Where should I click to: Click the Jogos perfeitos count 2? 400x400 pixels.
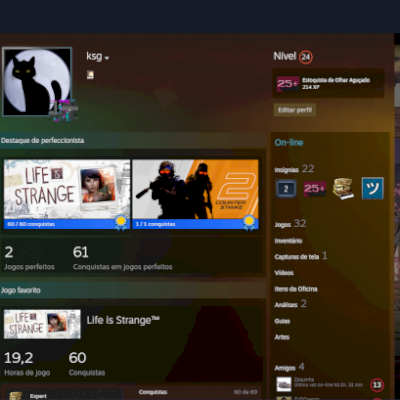29,258
